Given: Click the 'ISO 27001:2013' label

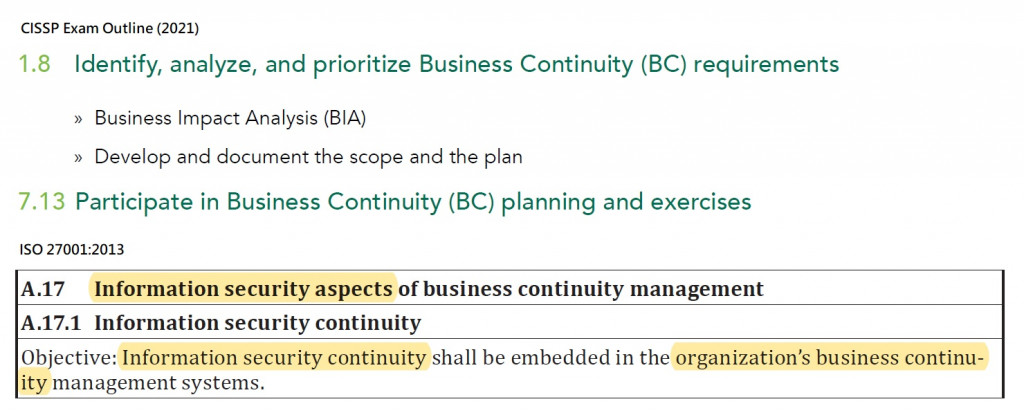Looking at the screenshot, I should [x=72, y=249].
